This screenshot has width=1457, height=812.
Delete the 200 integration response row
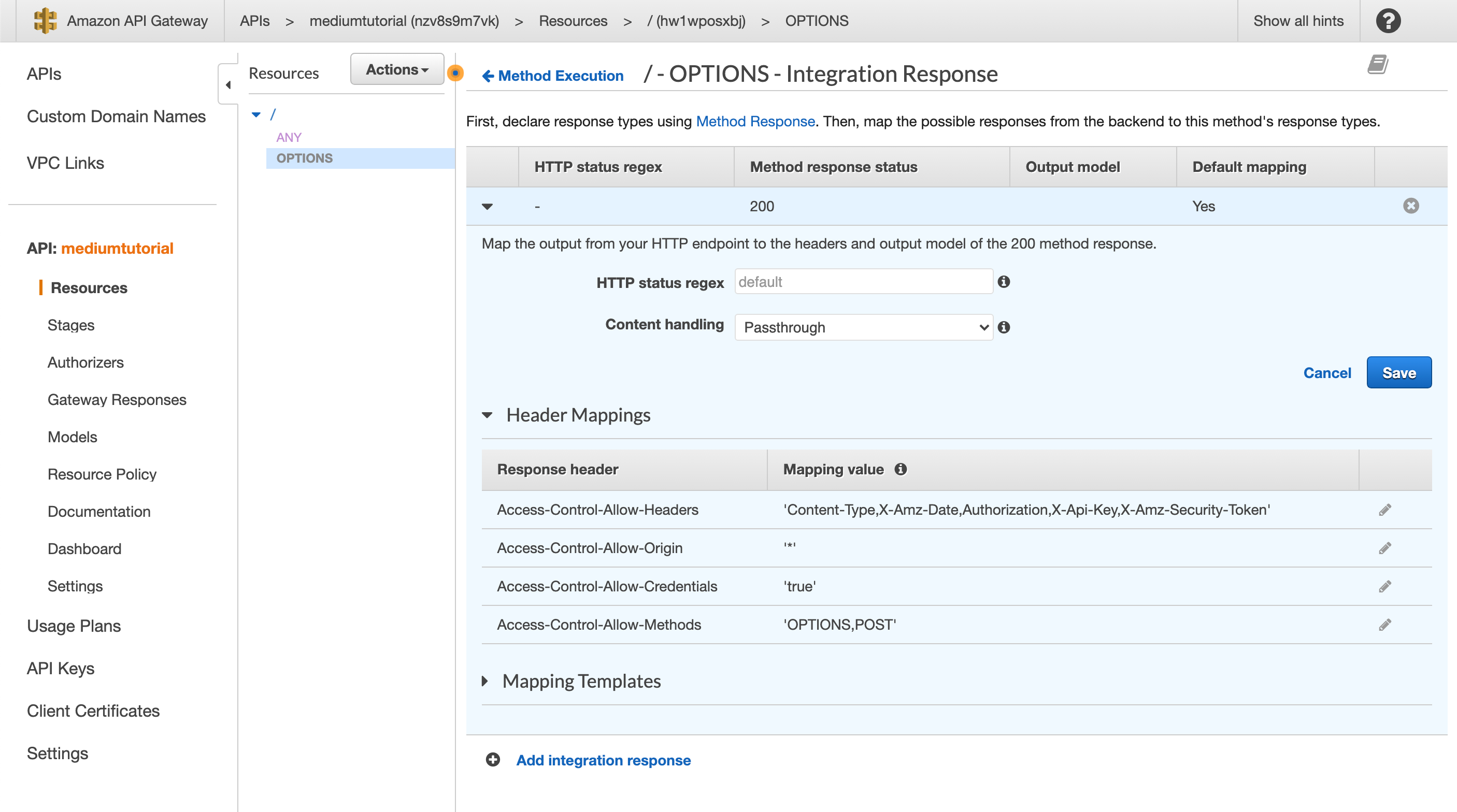coord(1410,206)
